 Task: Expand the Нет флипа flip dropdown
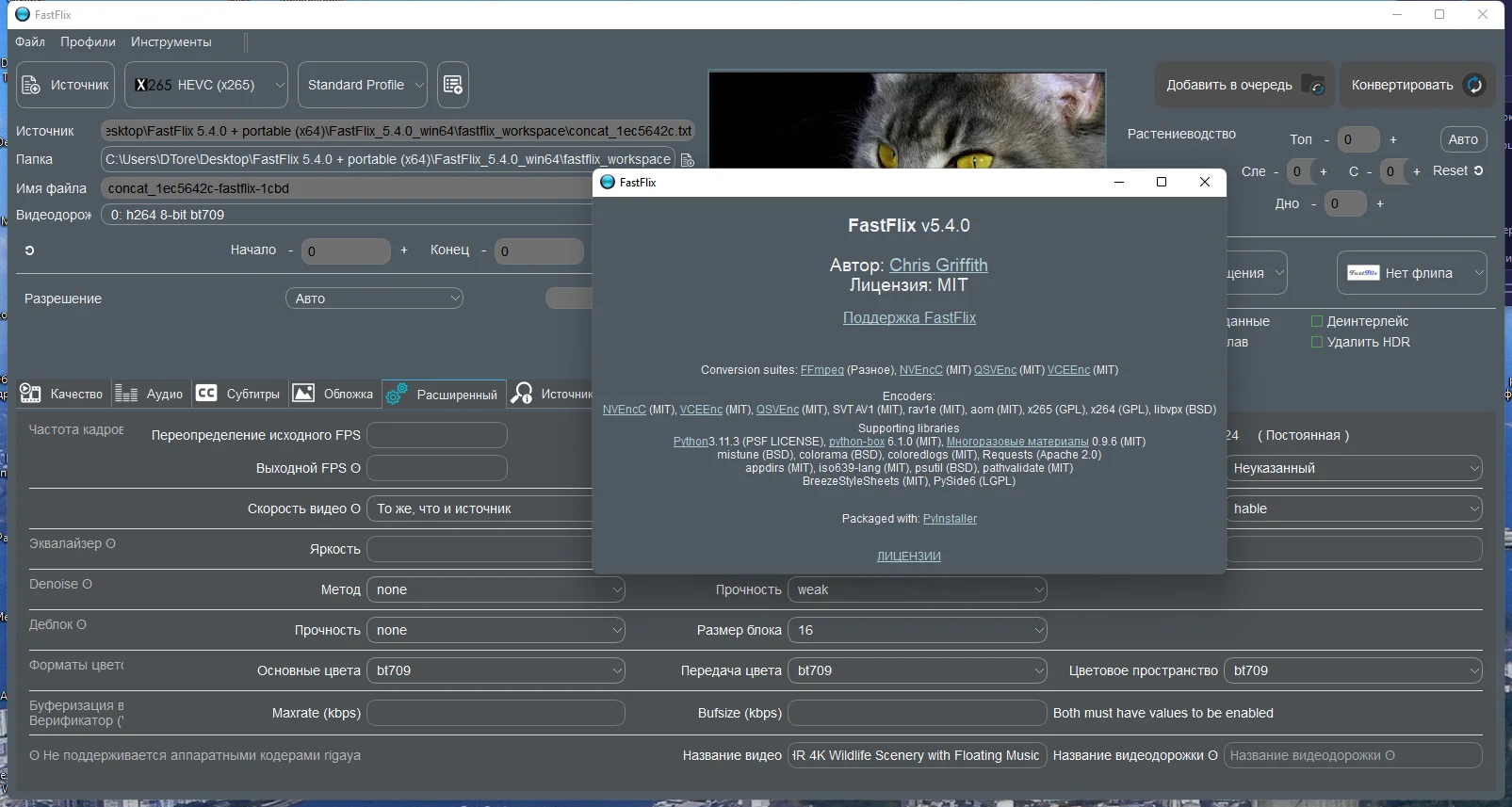point(1411,273)
